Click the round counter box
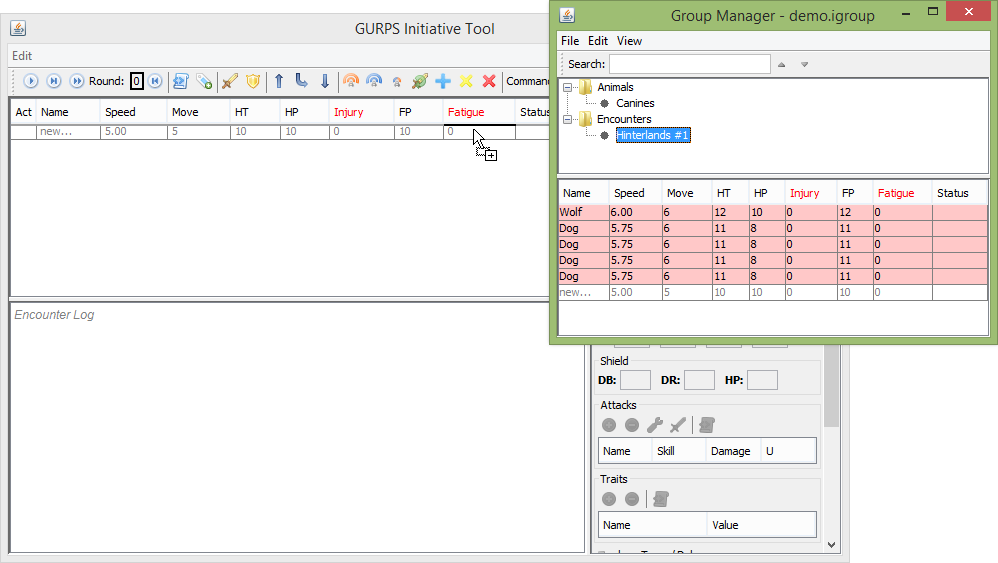The height and width of the screenshot is (563, 998). pyautogui.click(x=136, y=81)
